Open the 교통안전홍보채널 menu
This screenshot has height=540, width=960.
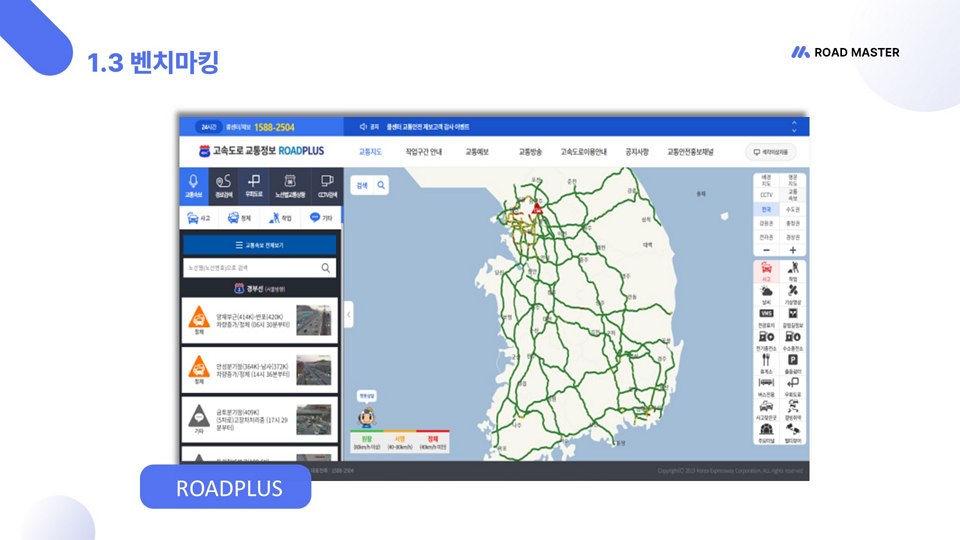coord(690,152)
